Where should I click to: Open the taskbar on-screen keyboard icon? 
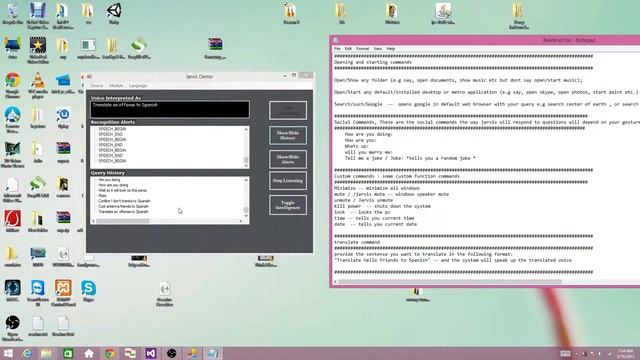pos(565,353)
